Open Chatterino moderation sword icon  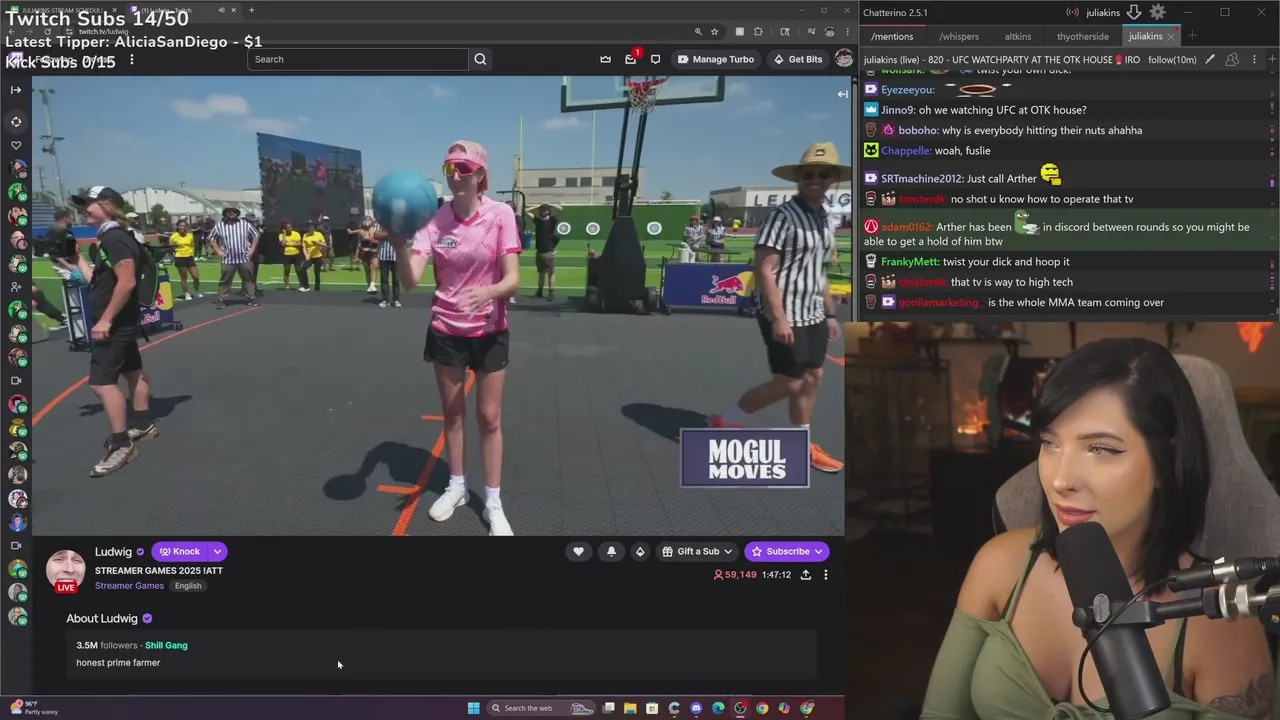[1210, 59]
